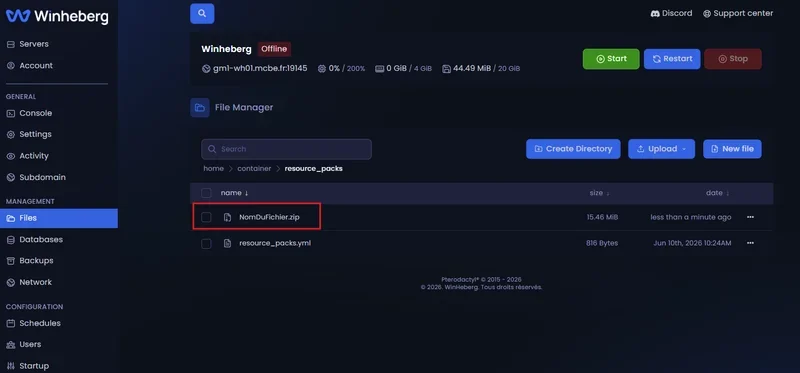The height and width of the screenshot is (373, 800).
Task: Open the Backups page
Action: pos(30,260)
